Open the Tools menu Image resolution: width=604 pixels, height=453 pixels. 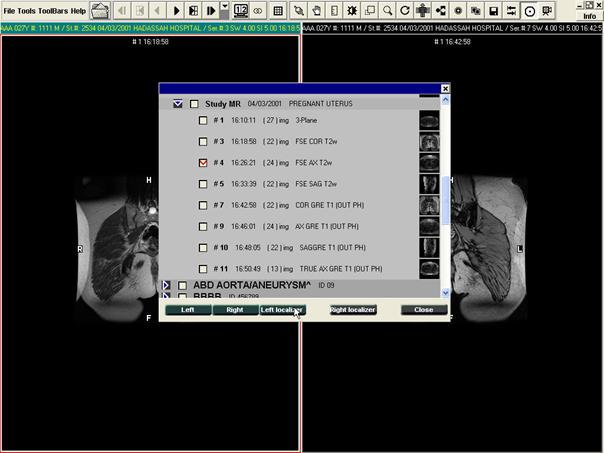26,11
